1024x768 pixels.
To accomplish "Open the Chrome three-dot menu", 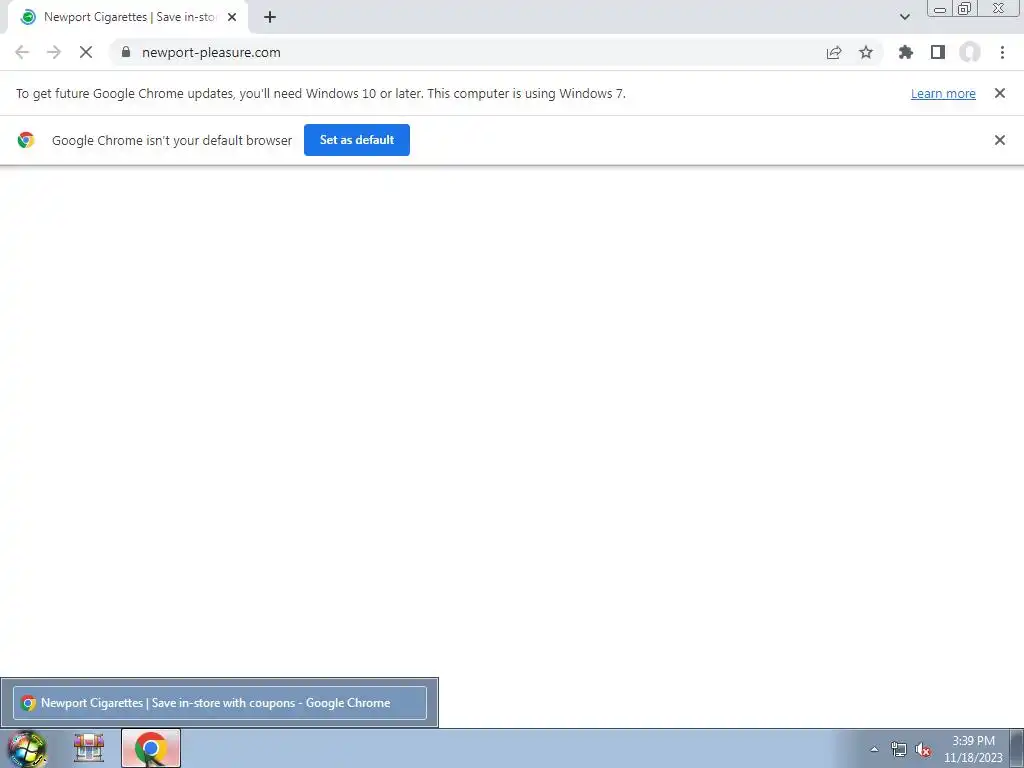I will tap(1002, 52).
